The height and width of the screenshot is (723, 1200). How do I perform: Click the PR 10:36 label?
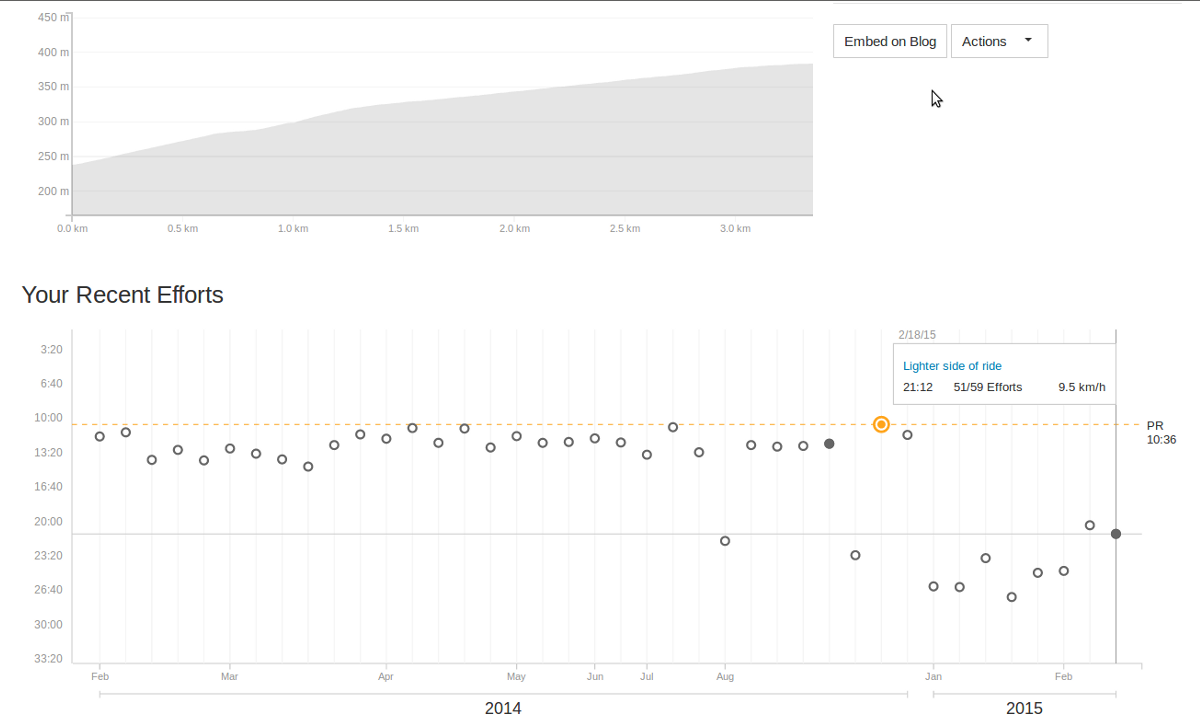point(1160,432)
